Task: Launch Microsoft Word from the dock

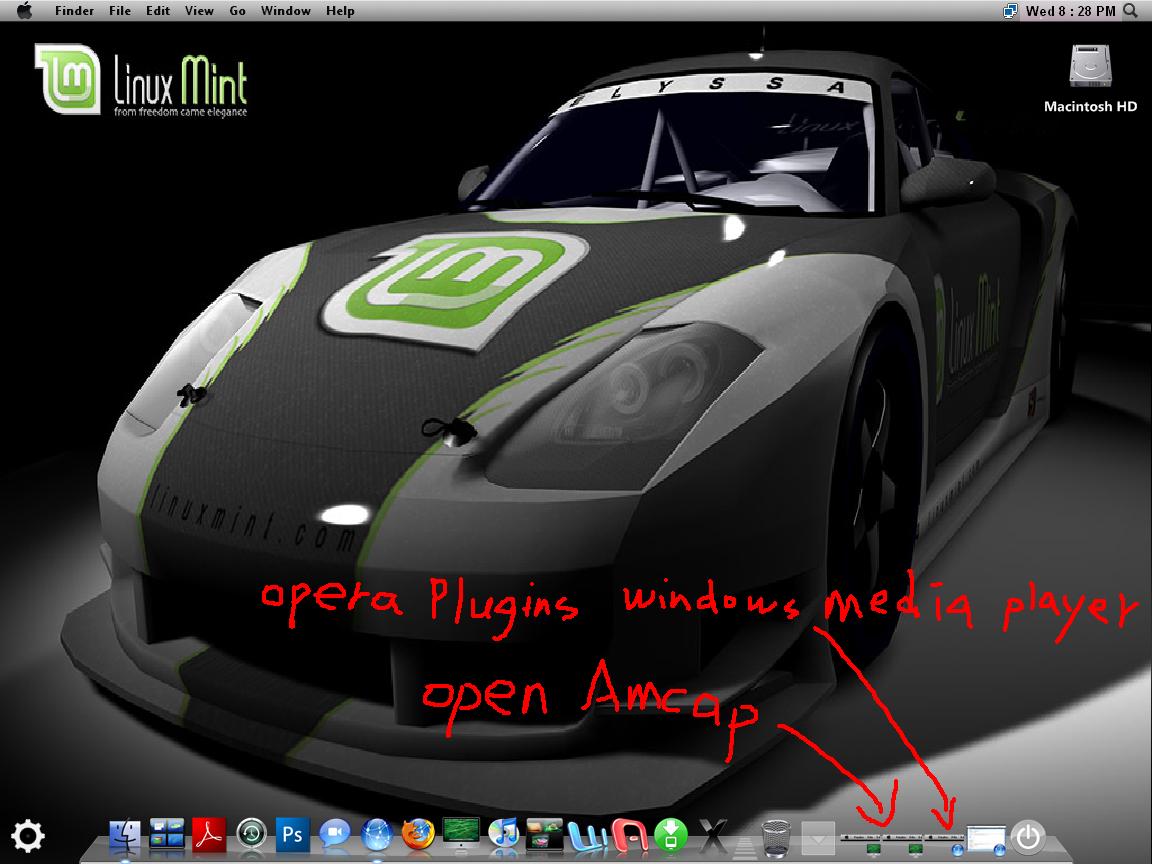Action: tap(586, 836)
